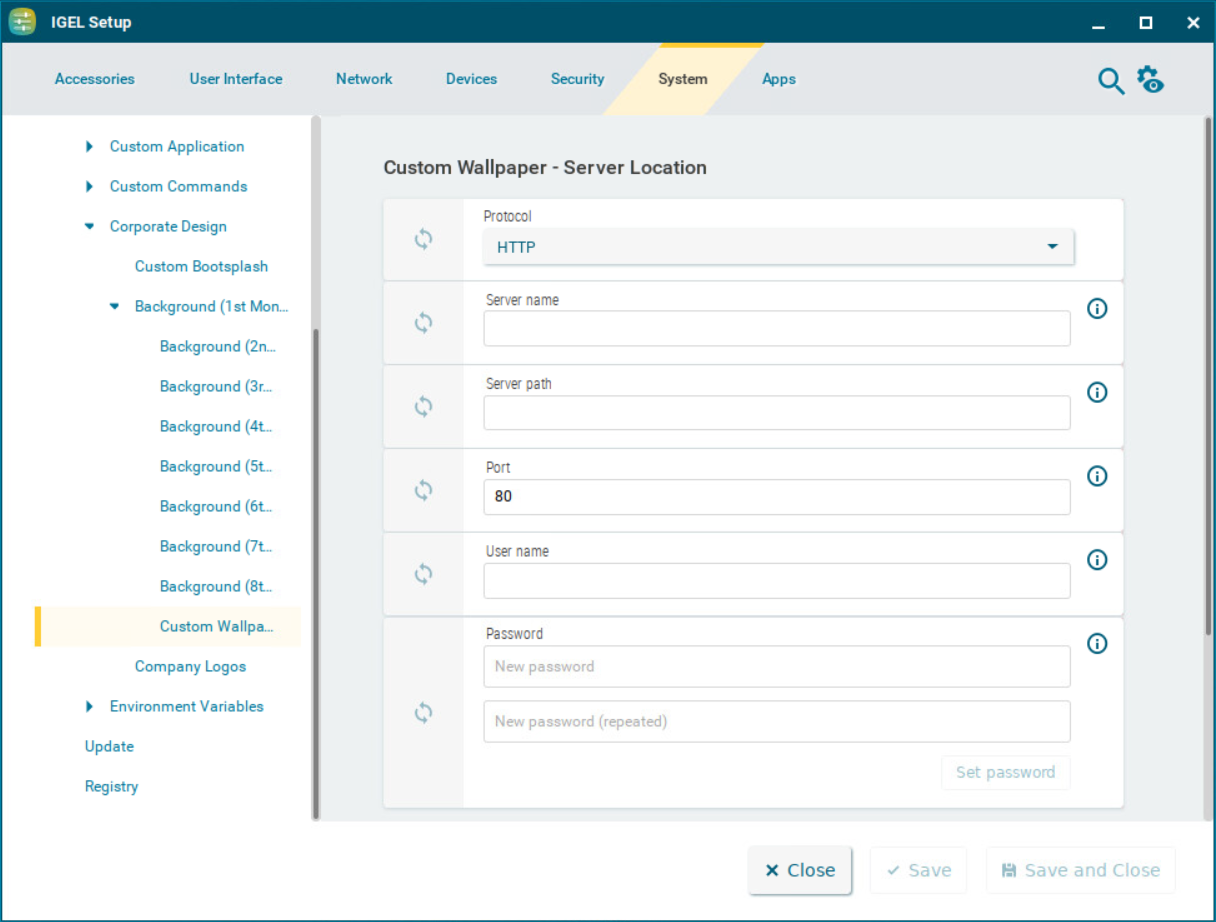Click info icon next to Server name
This screenshot has width=1216, height=922.
(1097, 309)
